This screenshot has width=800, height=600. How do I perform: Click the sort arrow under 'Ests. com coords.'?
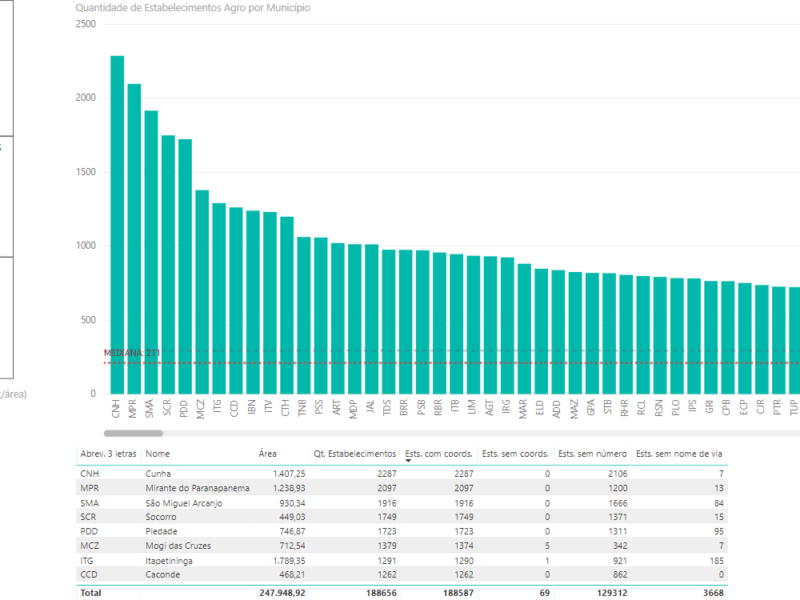(x=408, y=461)
